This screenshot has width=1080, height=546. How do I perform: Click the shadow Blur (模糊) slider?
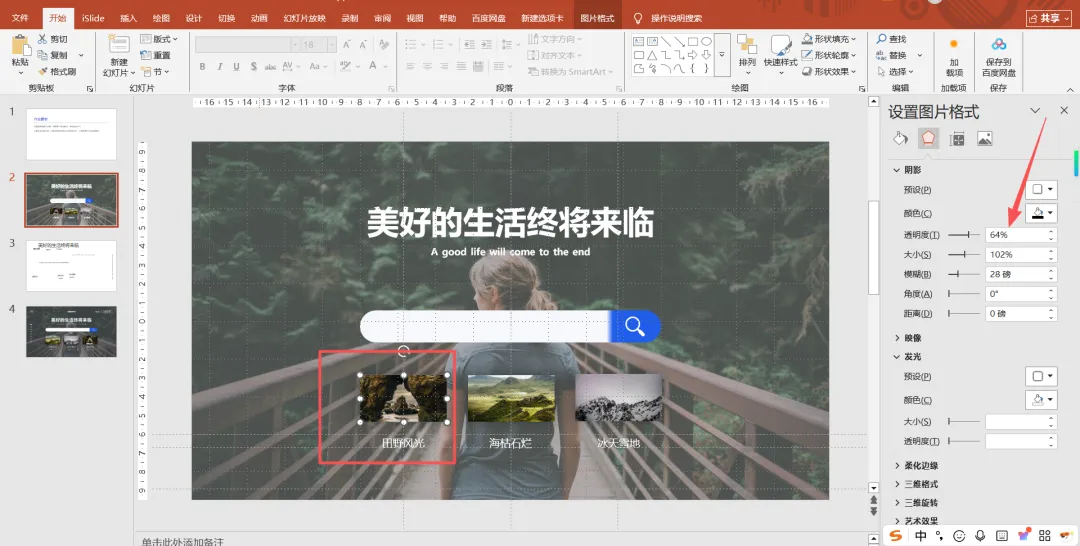(964, 274)
